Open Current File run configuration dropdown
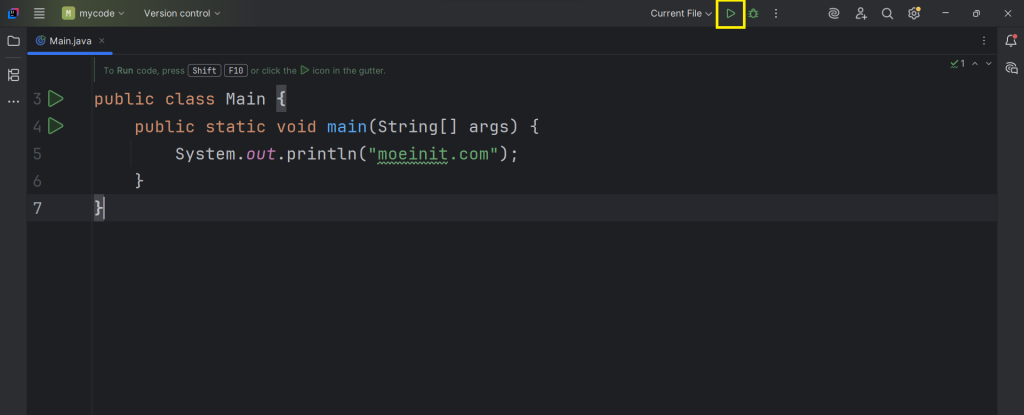Viewport: 1024px width, 415px height. pos(680,13)
